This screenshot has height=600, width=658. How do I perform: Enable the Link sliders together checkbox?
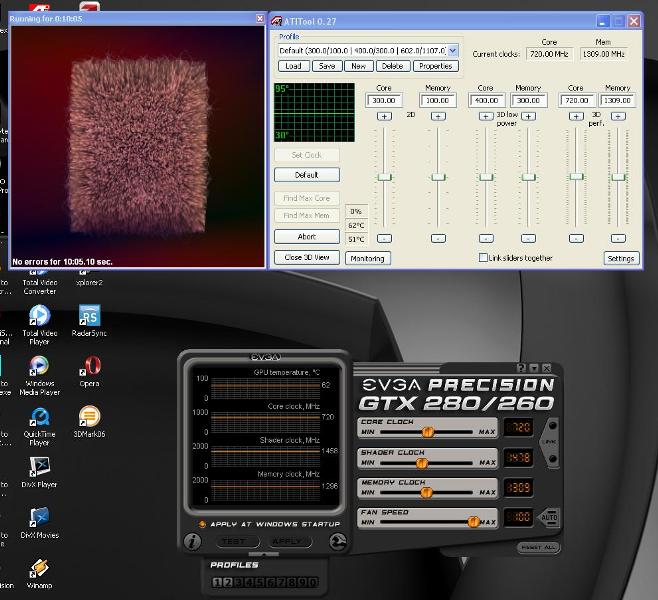[483, 257]
